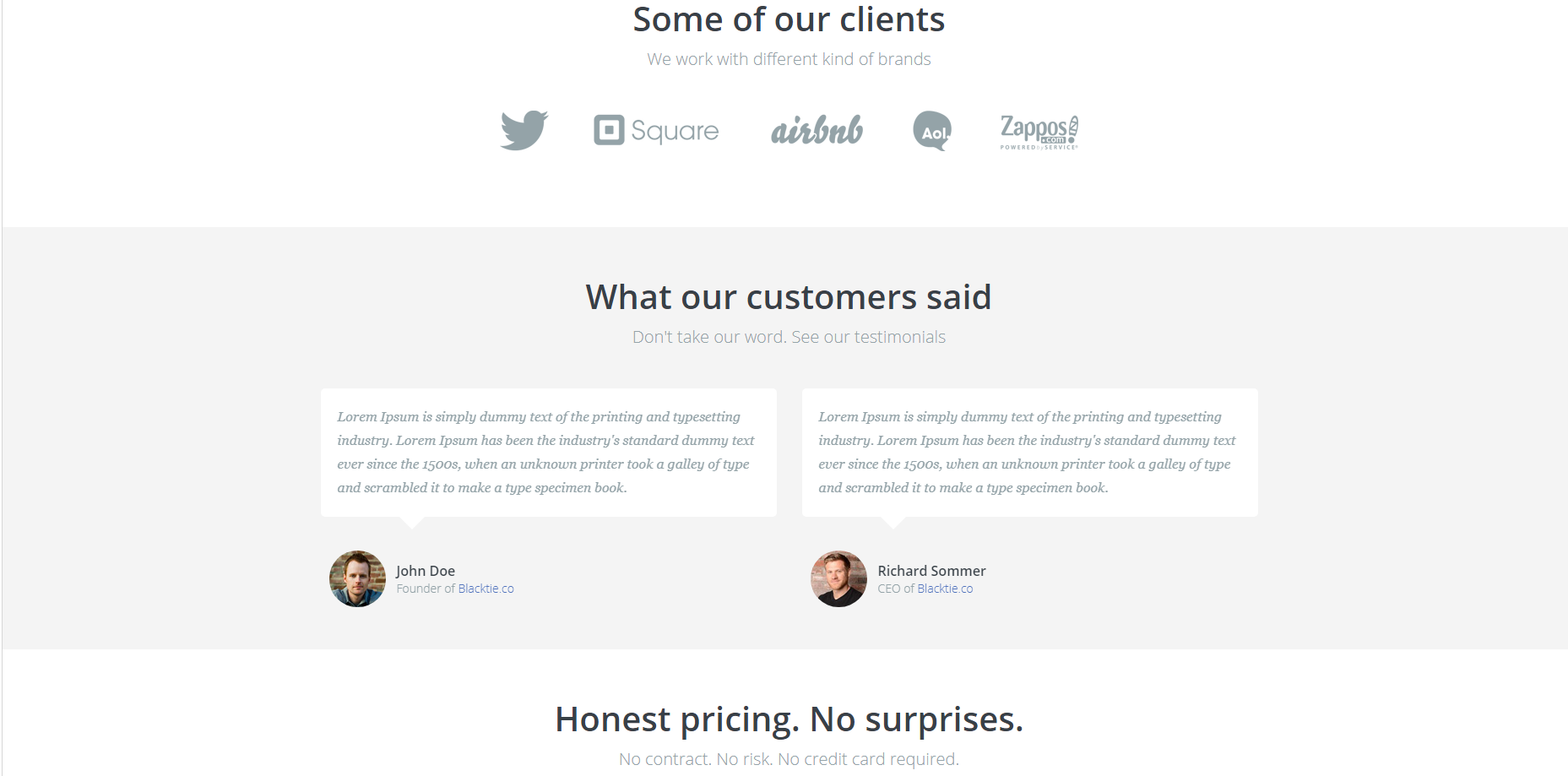Click the Twitter bird logo
This screenshot has width=1568, height=776.
(524, 130)
